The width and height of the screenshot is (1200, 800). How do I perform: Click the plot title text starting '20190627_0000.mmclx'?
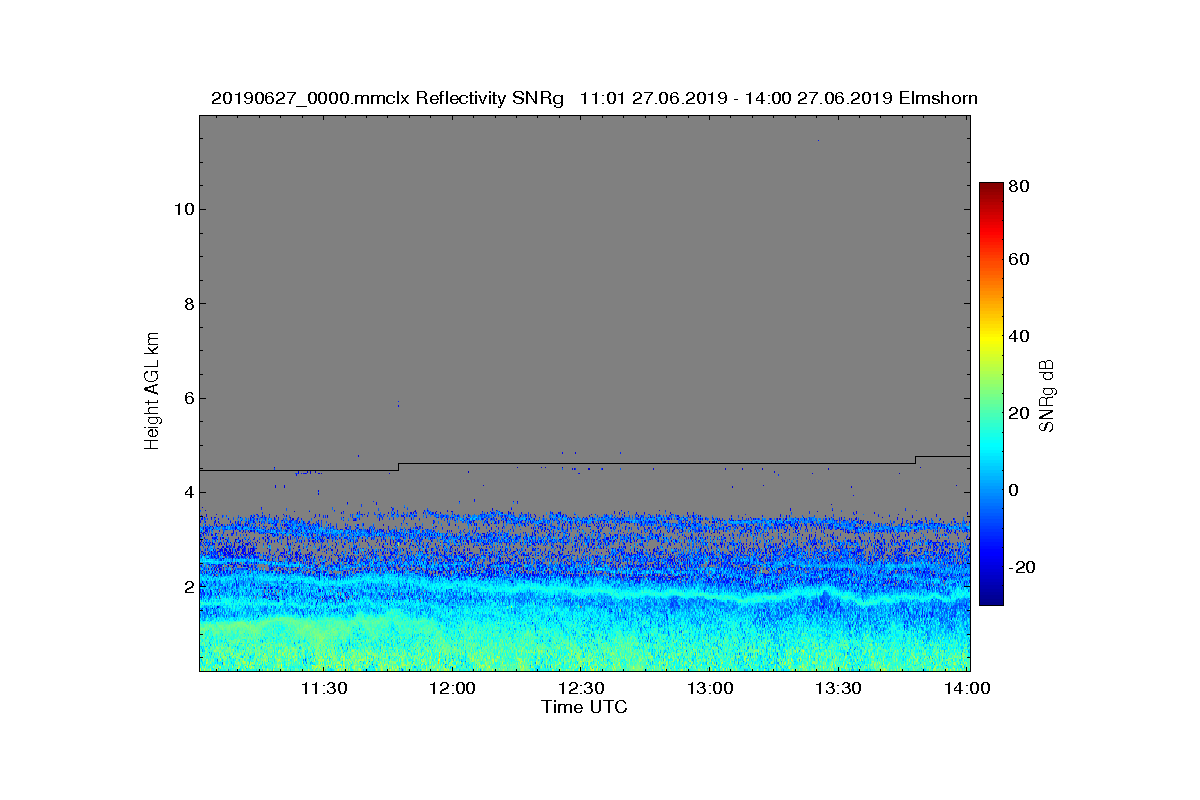pyautogui.click(x=594, y=99)
